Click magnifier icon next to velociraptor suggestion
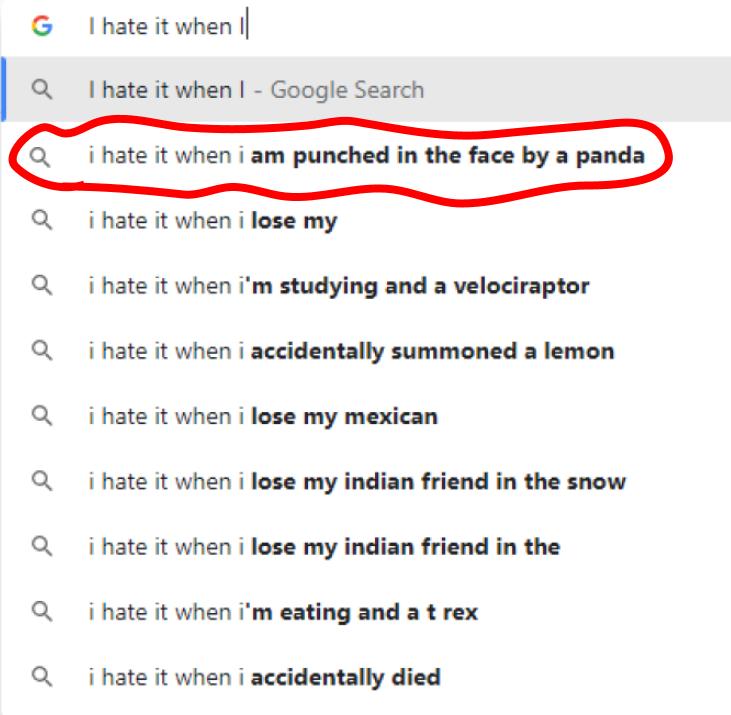731x715 pixels. coord(41,287)
